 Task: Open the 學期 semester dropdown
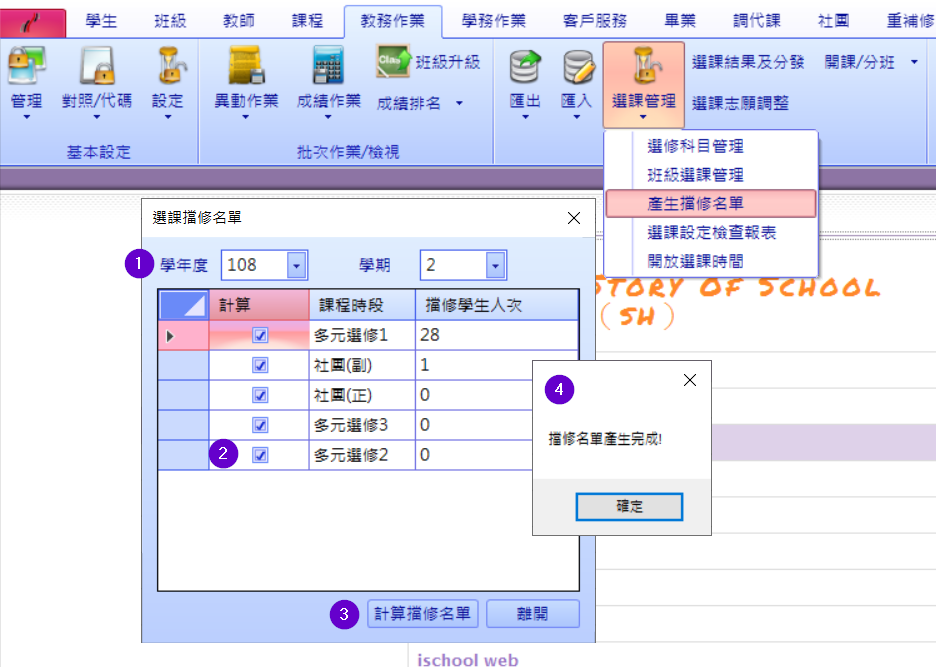495,265
